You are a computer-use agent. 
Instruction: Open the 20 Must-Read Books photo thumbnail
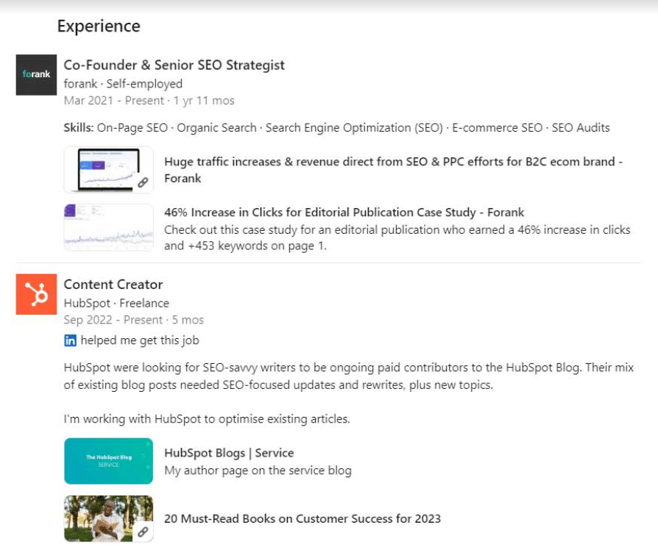[x=108, y=519]
